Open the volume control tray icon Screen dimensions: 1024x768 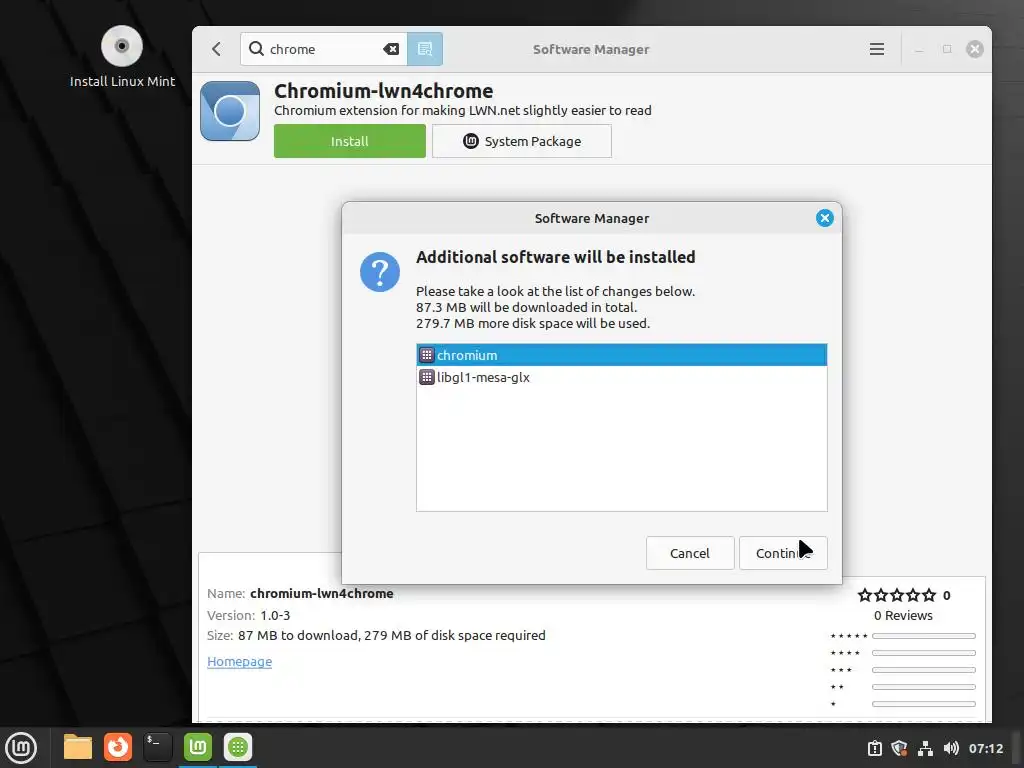tap(951, 748)
